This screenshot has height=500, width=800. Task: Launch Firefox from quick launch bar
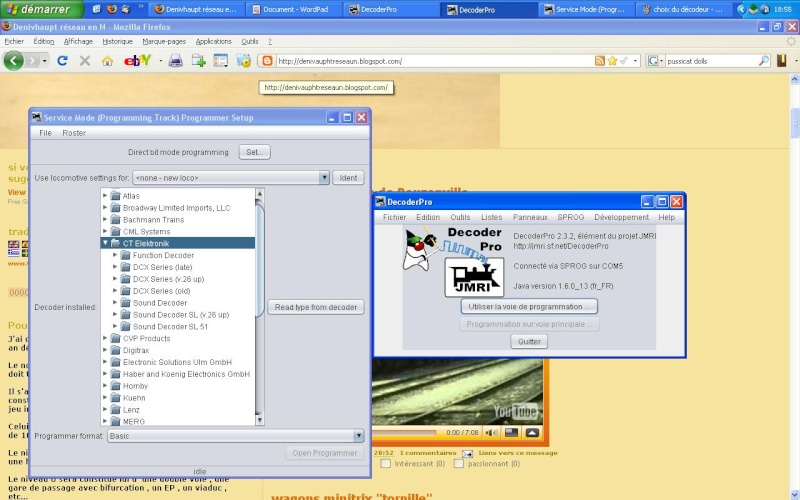pos(111,9)
